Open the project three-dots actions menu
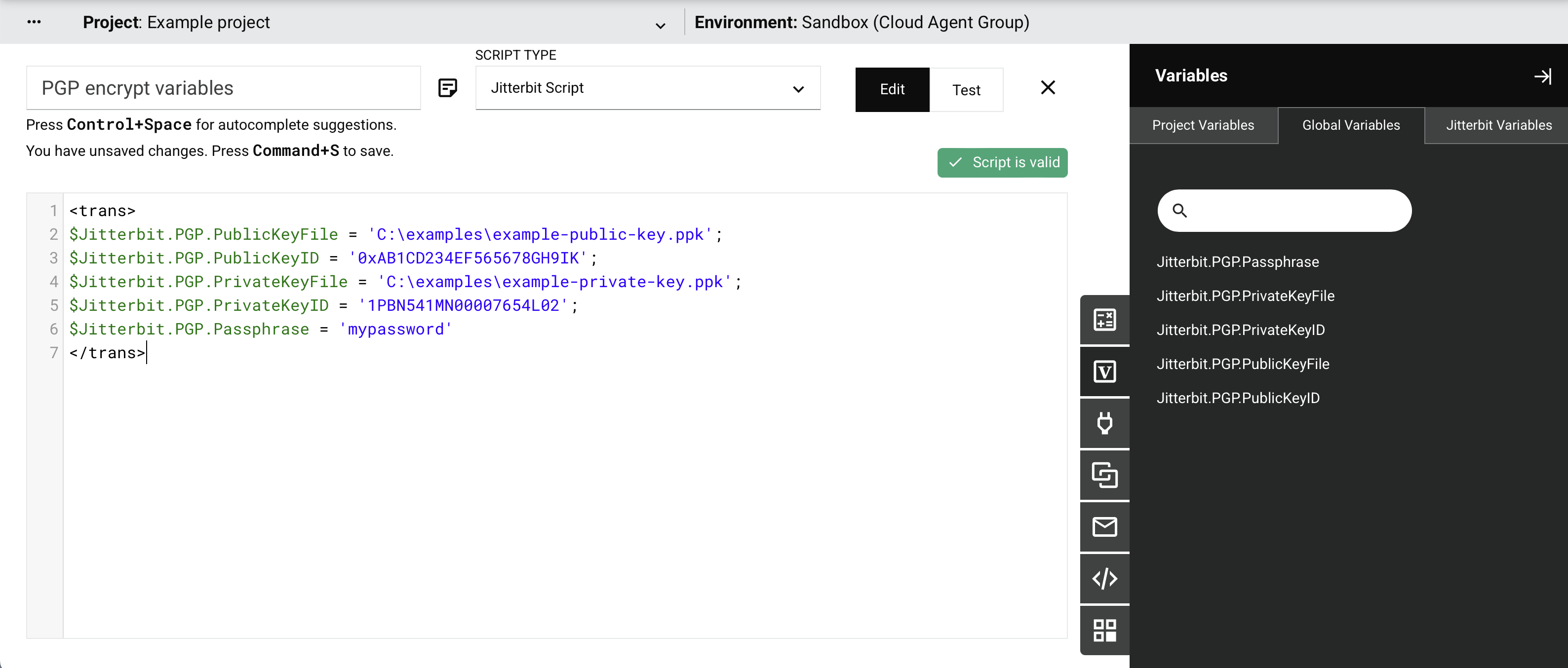The height and width of the screenshot is (668, 1568). [x=34, y=23]
